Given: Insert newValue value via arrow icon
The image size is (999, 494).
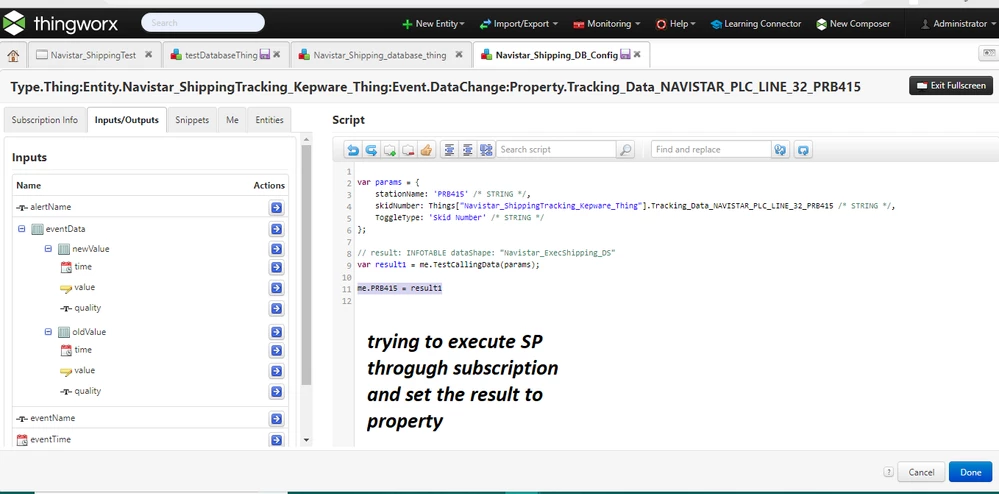Looking at the screenshot, I should click(x=277, y=288).
